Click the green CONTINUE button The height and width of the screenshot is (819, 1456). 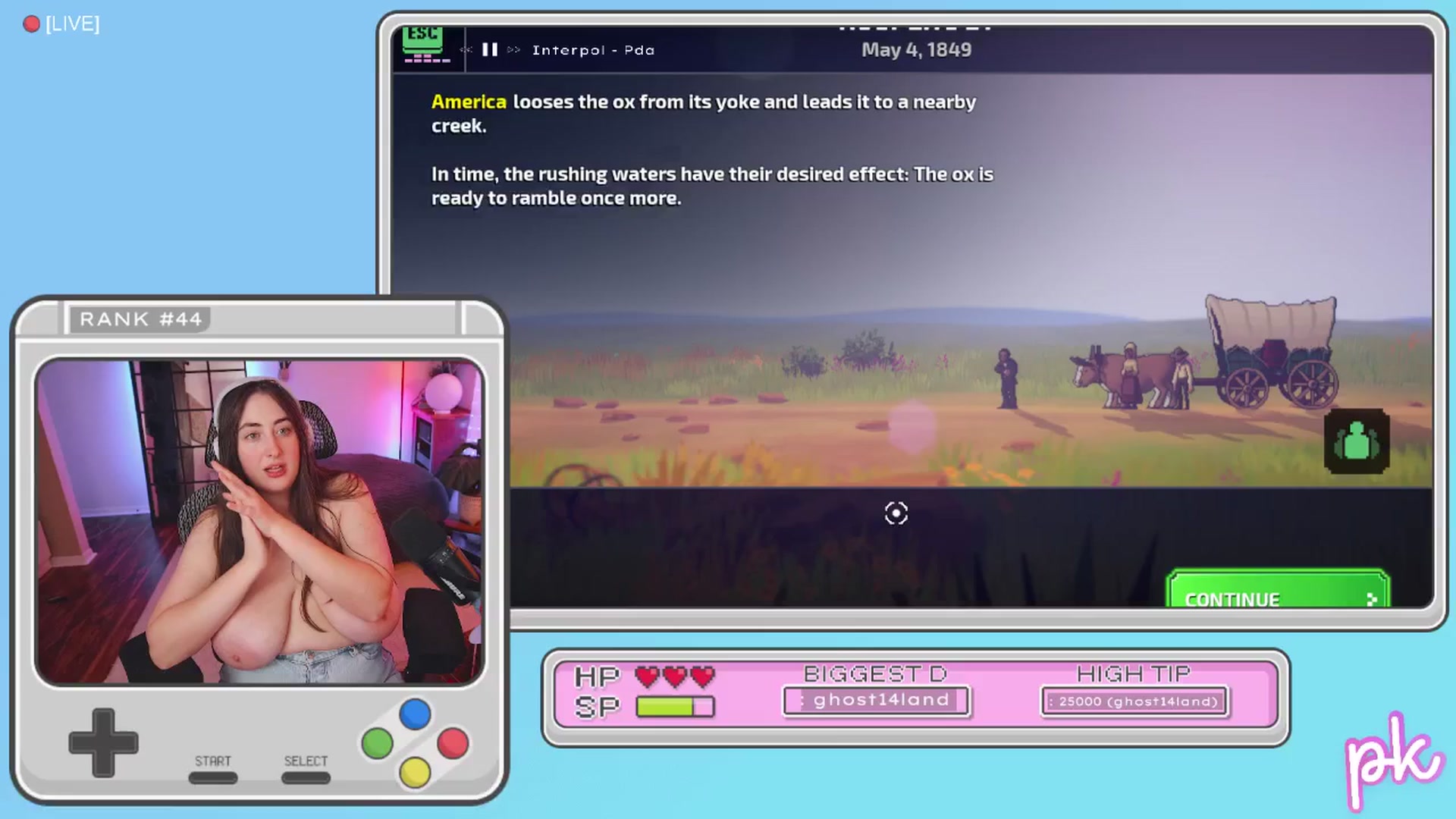click(x=1279, y=590)
